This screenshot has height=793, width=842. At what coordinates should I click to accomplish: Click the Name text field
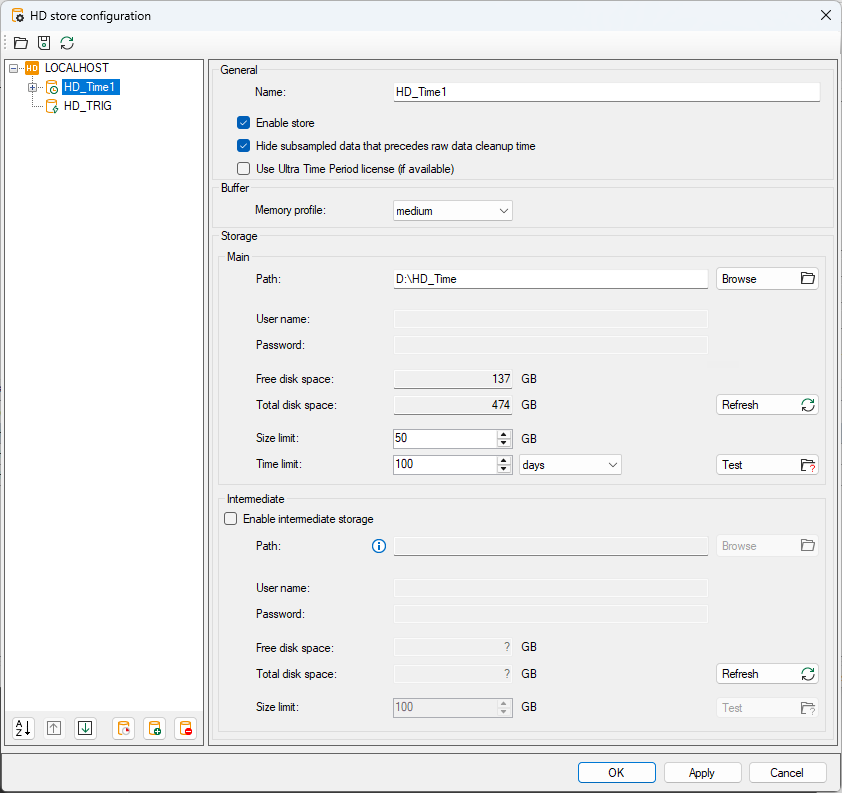(x=607, y=92)
